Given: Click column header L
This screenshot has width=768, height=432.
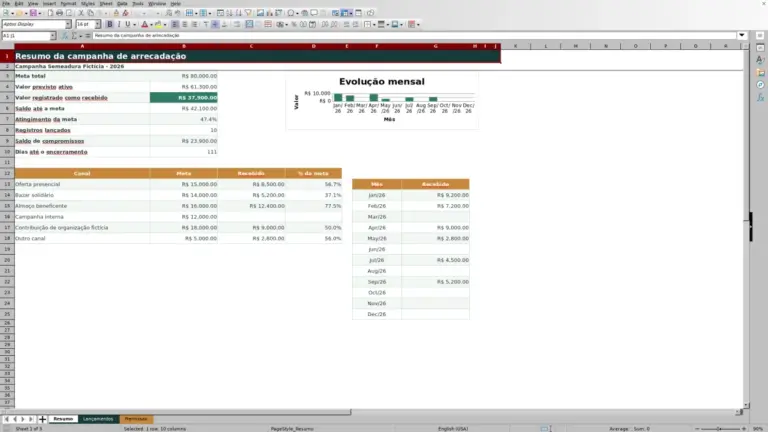Looking at the screenshot, I should (546, 46).
